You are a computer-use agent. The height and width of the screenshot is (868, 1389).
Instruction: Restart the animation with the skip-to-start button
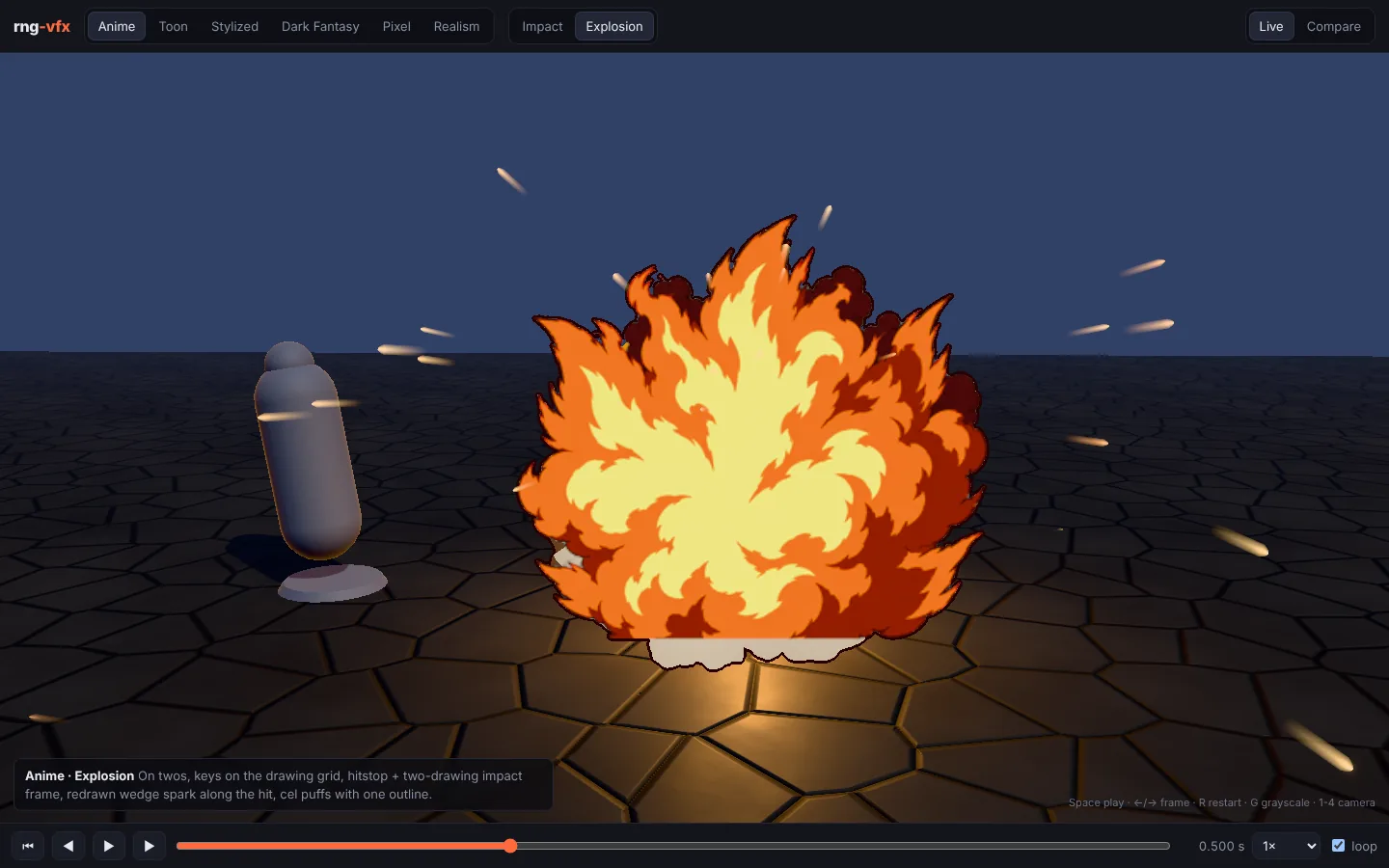click(x=28, y=846)
